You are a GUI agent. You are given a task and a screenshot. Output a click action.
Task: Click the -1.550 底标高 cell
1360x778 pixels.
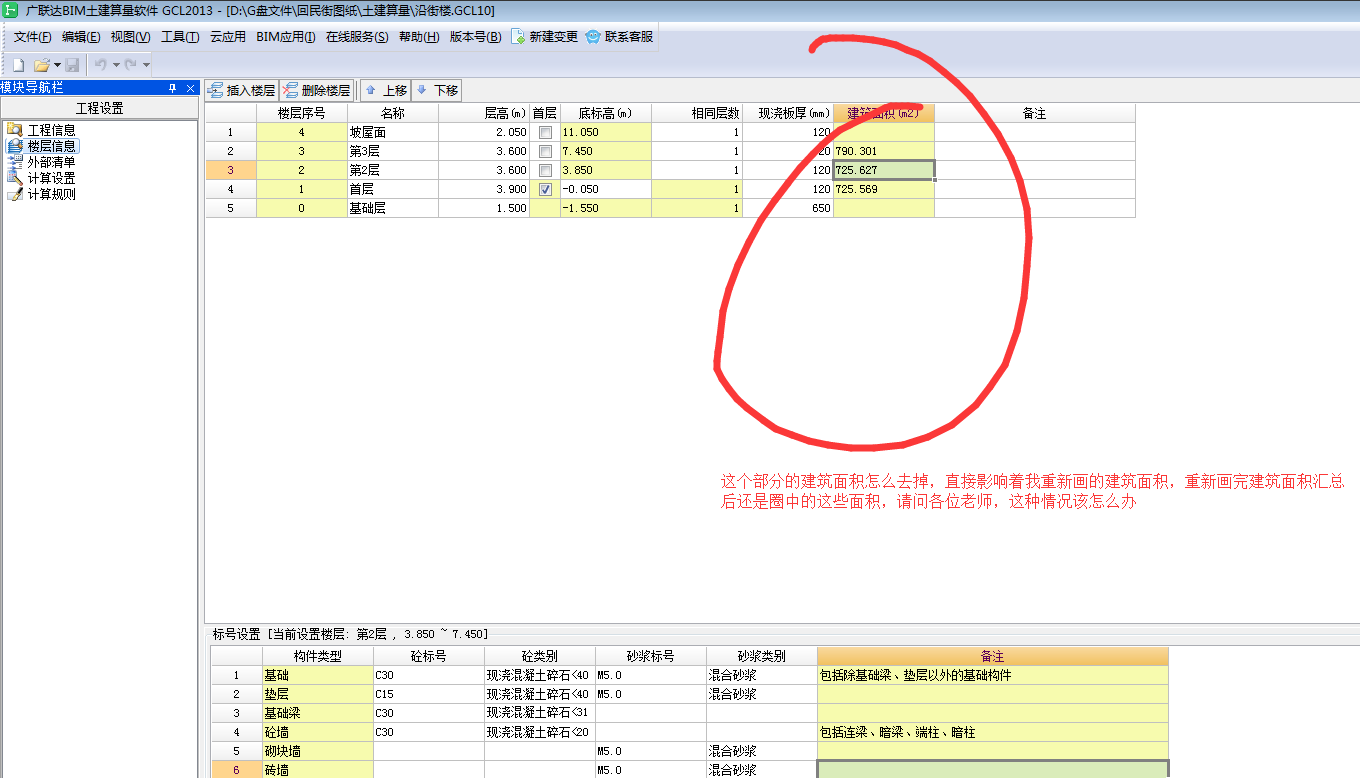pyautogui.click(x=606, y=208)
